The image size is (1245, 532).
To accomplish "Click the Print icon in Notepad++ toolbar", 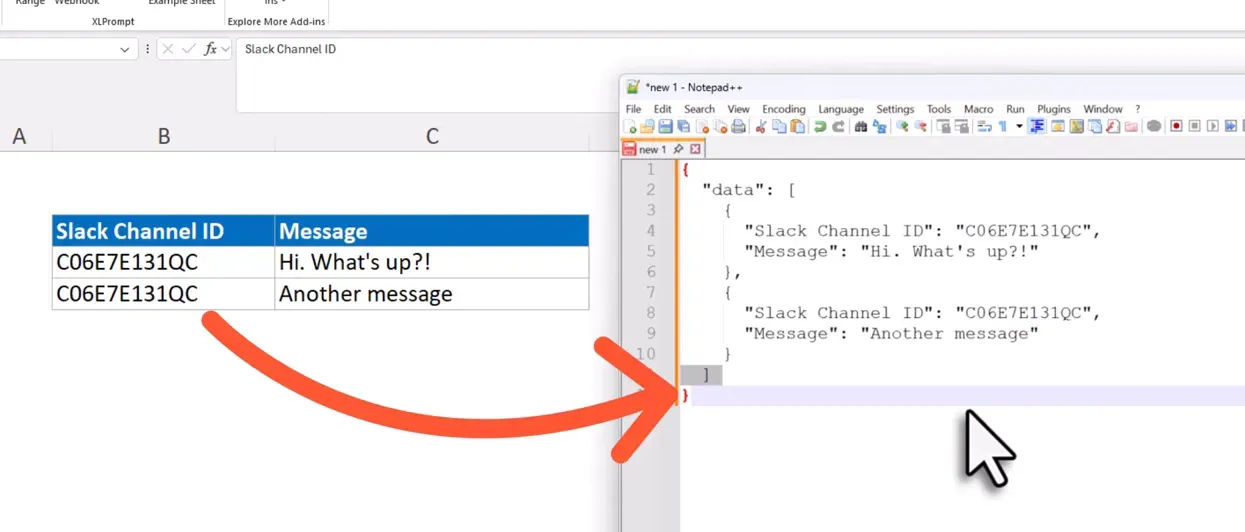I will pos(738,126).
